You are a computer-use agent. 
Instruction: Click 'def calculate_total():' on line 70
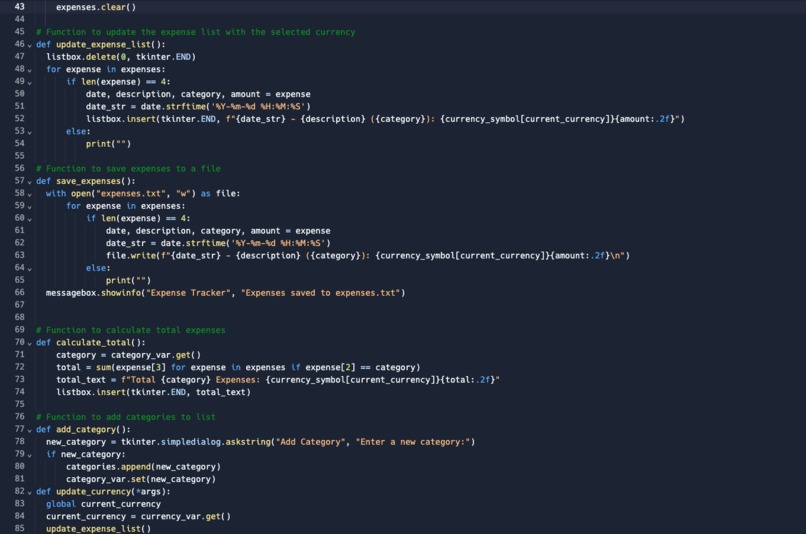coord(91,342)
